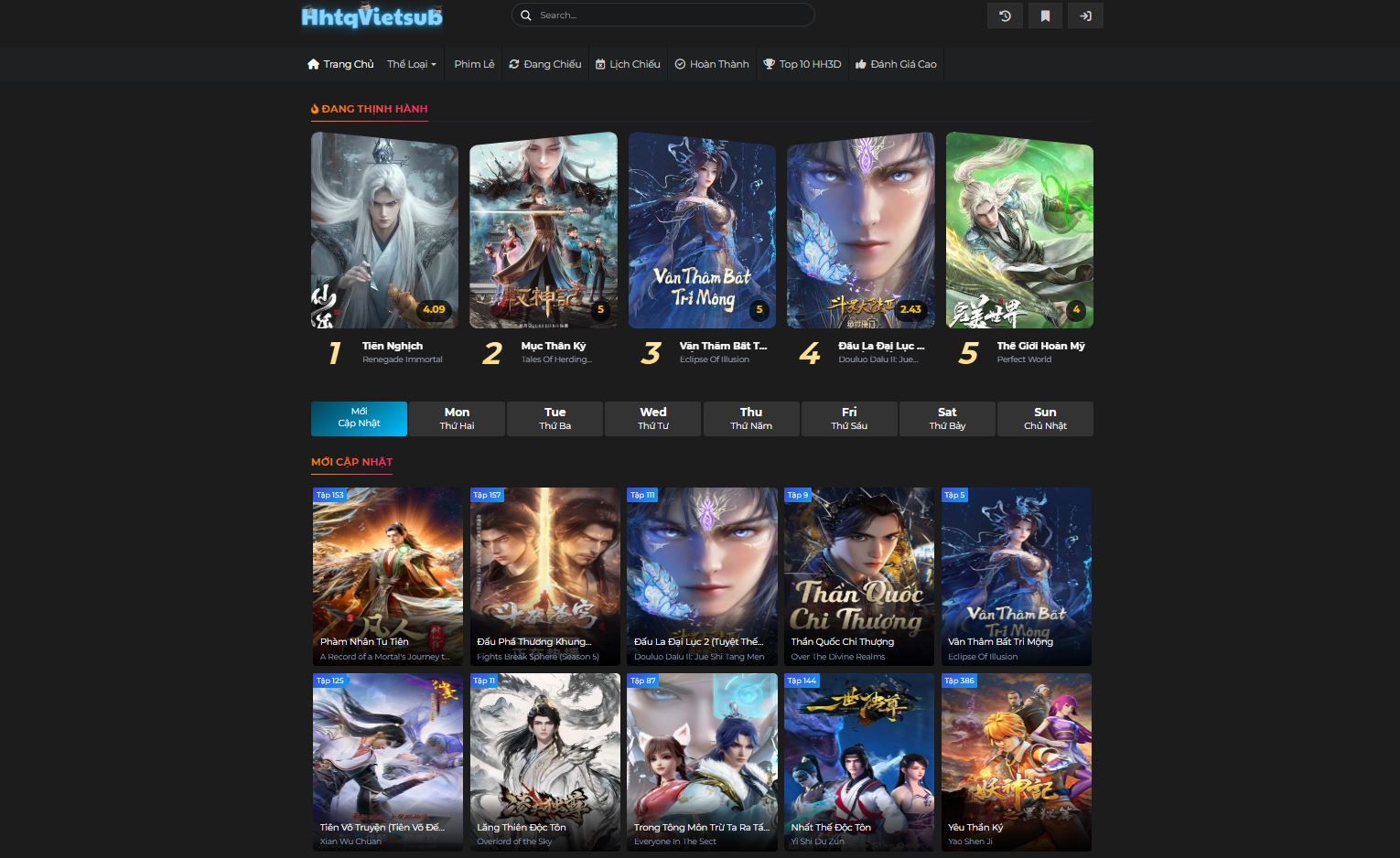Click calendar icon beside Lịch Chiếu

[x=600, y=64]
